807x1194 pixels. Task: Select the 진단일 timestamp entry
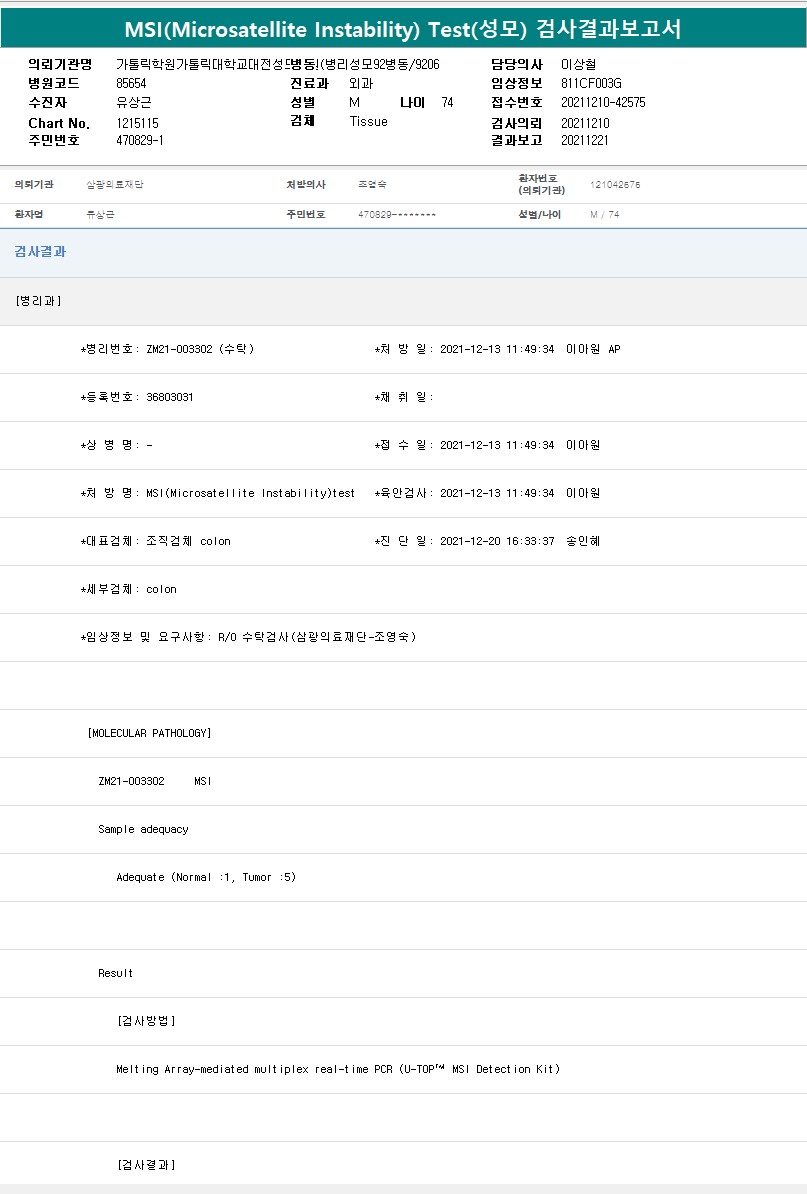[x=487, y=541]
